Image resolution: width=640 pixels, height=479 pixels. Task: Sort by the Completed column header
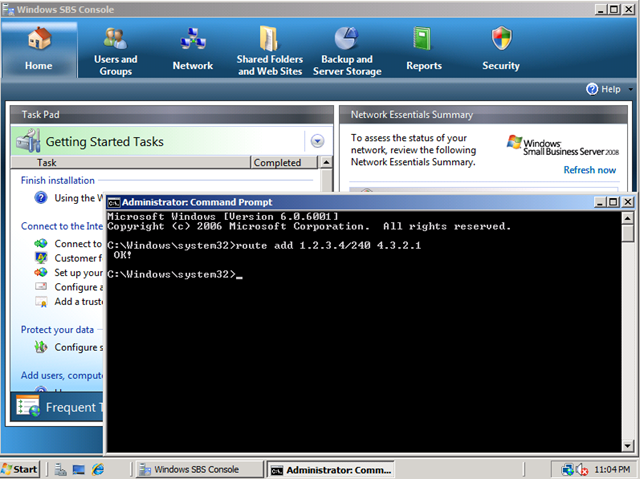pos(284,162)
